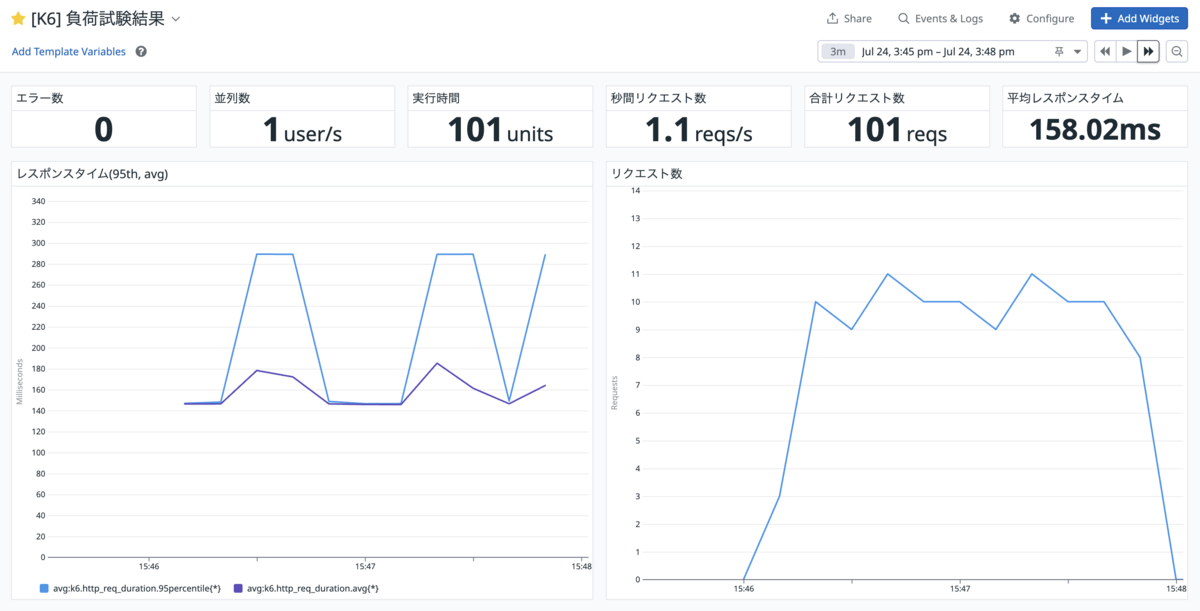Select the 平均レスポンスタイム 158.02ms widget
Image resolution: width=1200 pixels, height=611 pixels.
click(1095, 117)
